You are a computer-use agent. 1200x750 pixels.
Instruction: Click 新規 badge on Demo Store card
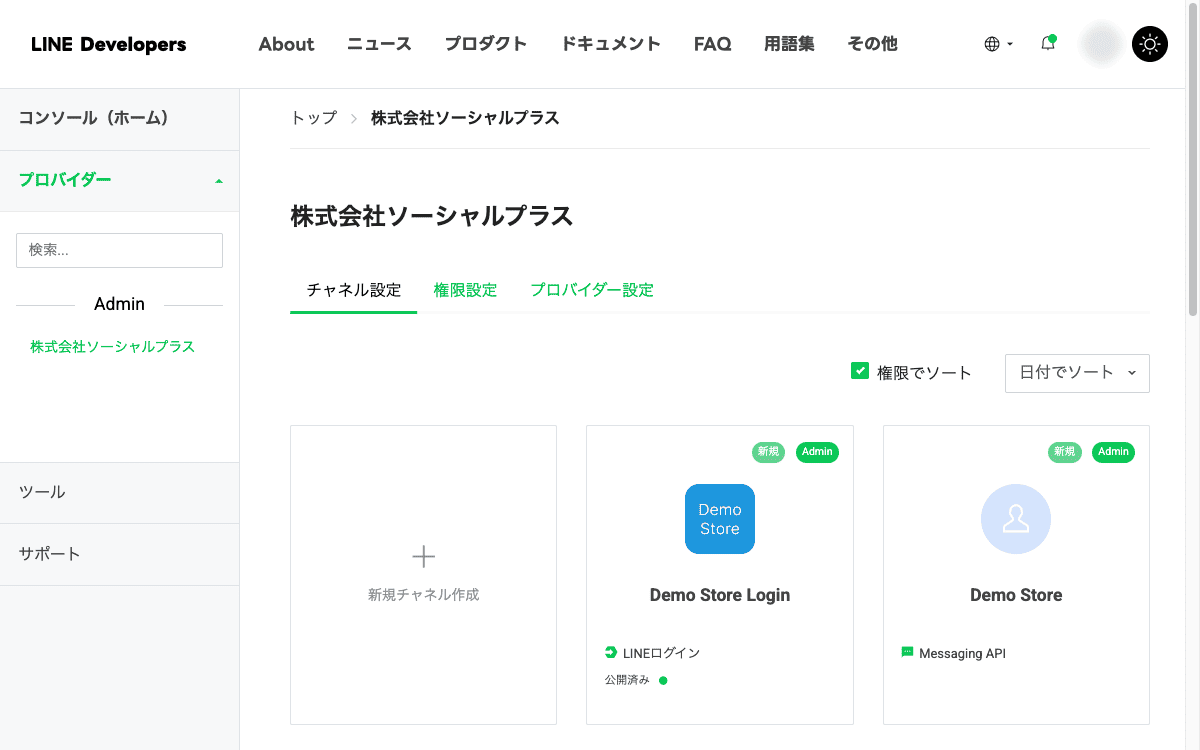pos(1065,452)
